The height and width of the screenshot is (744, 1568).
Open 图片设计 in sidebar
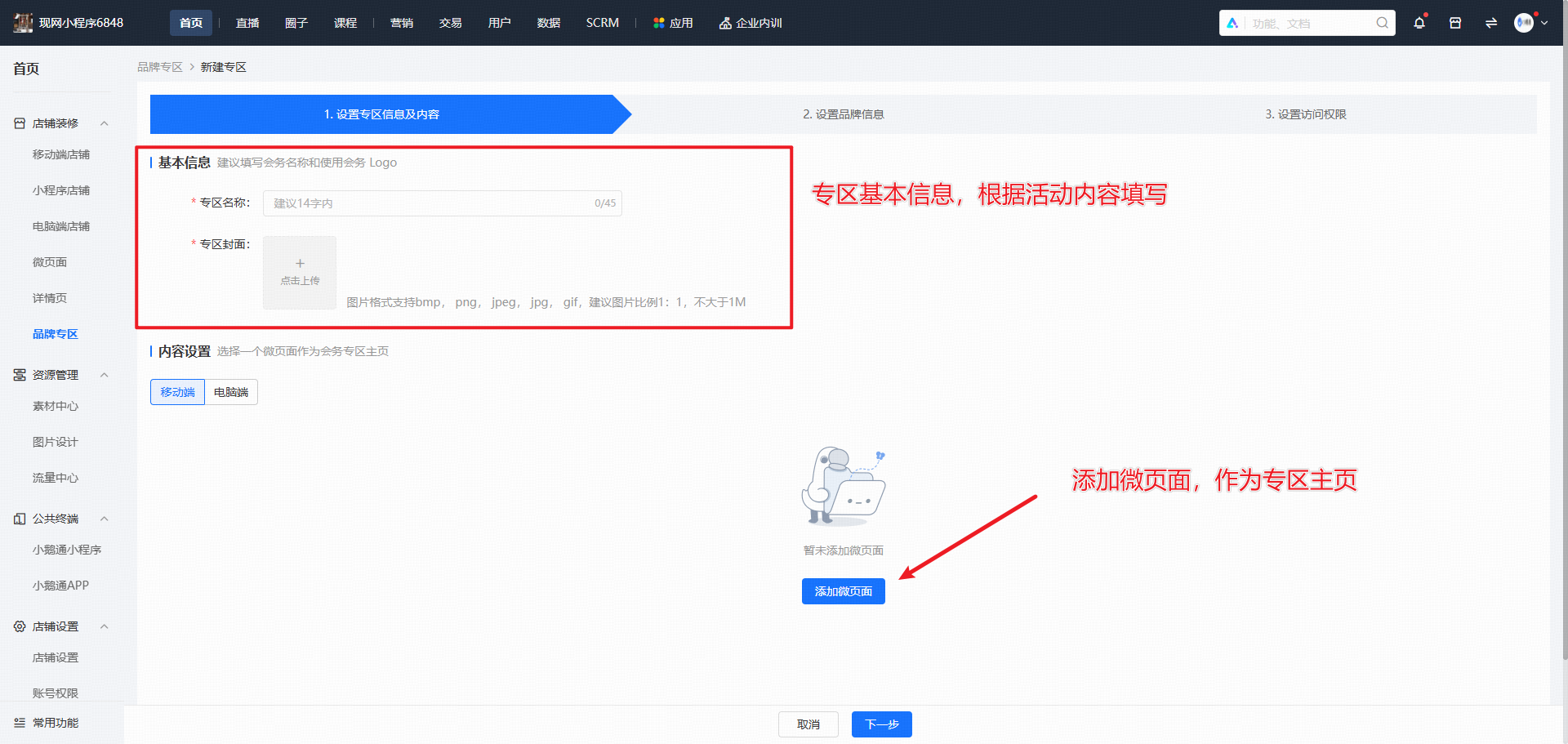pyautogui.click(x=56, y=442)
